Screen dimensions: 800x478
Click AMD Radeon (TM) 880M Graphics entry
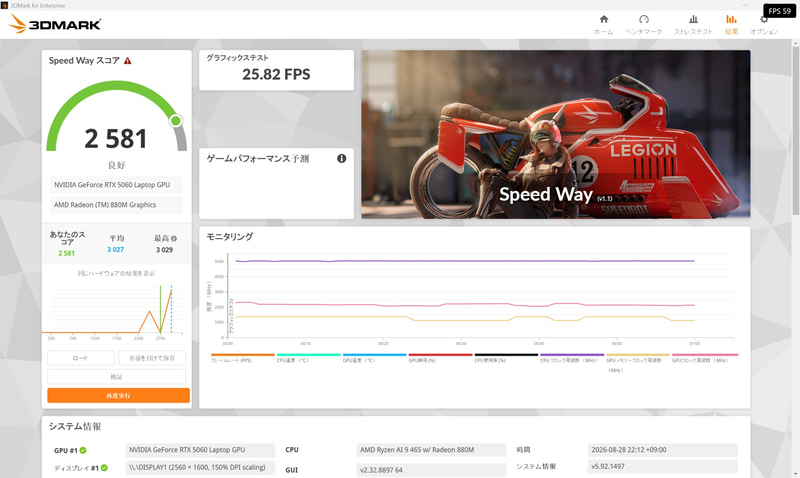tap(116, 205)
